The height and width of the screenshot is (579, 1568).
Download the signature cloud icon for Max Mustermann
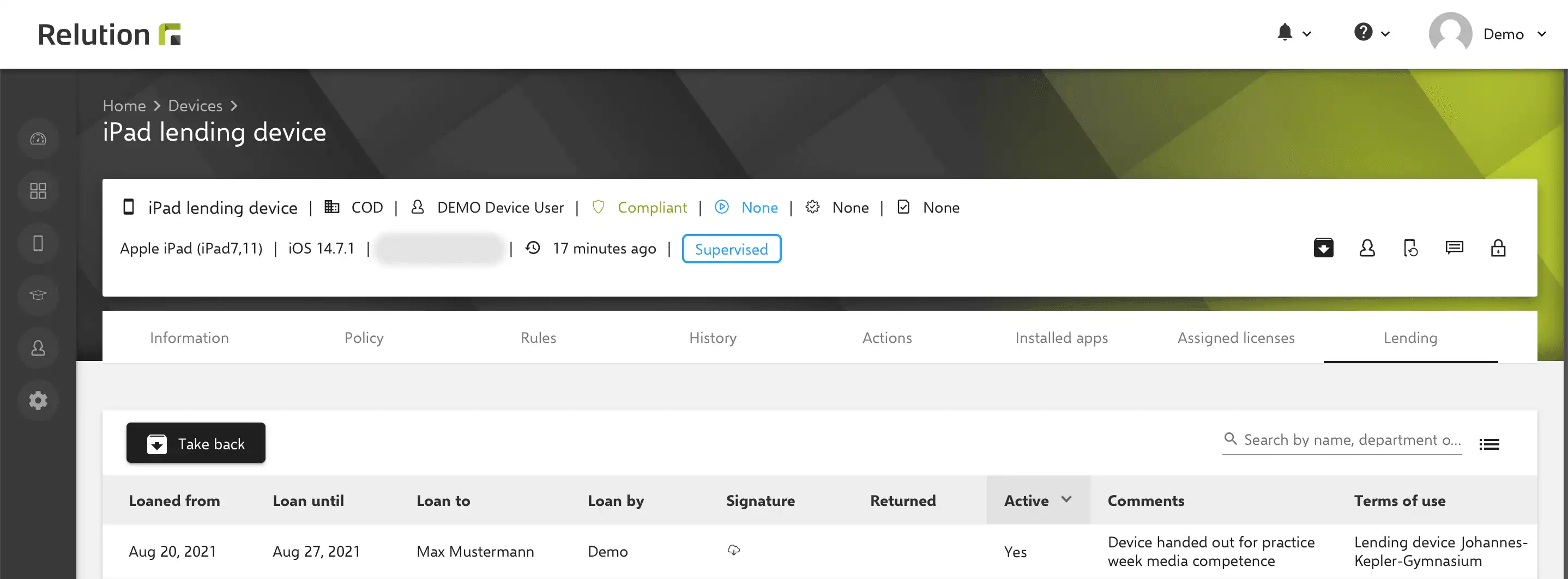tap(733, 551)
